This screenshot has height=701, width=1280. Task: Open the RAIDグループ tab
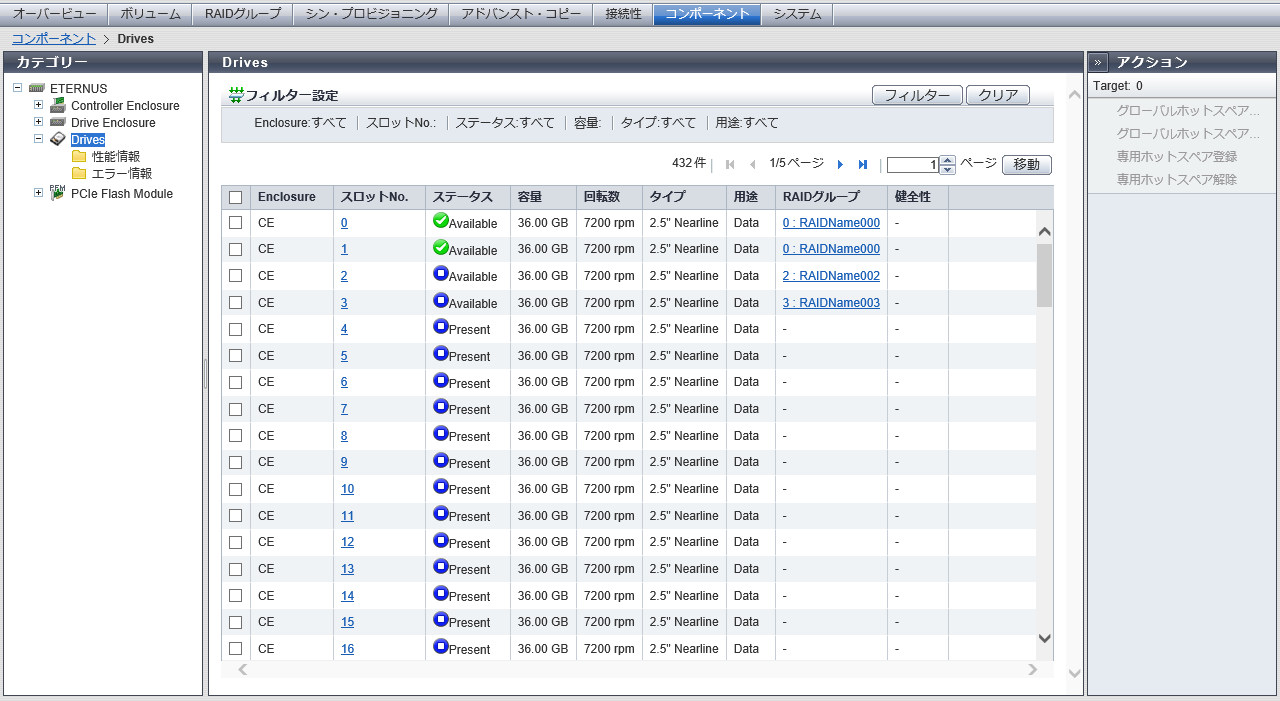[x=243, y=14]
